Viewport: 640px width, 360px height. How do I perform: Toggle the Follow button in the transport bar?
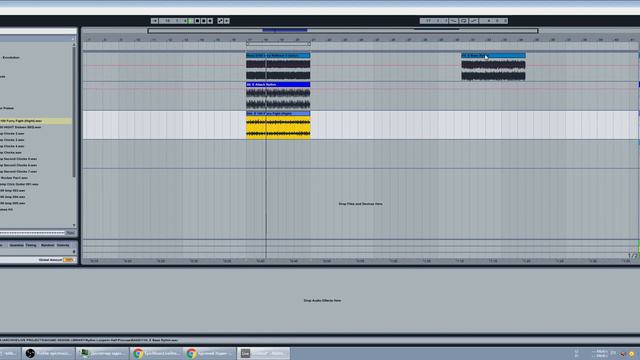(x=154, y=21)
